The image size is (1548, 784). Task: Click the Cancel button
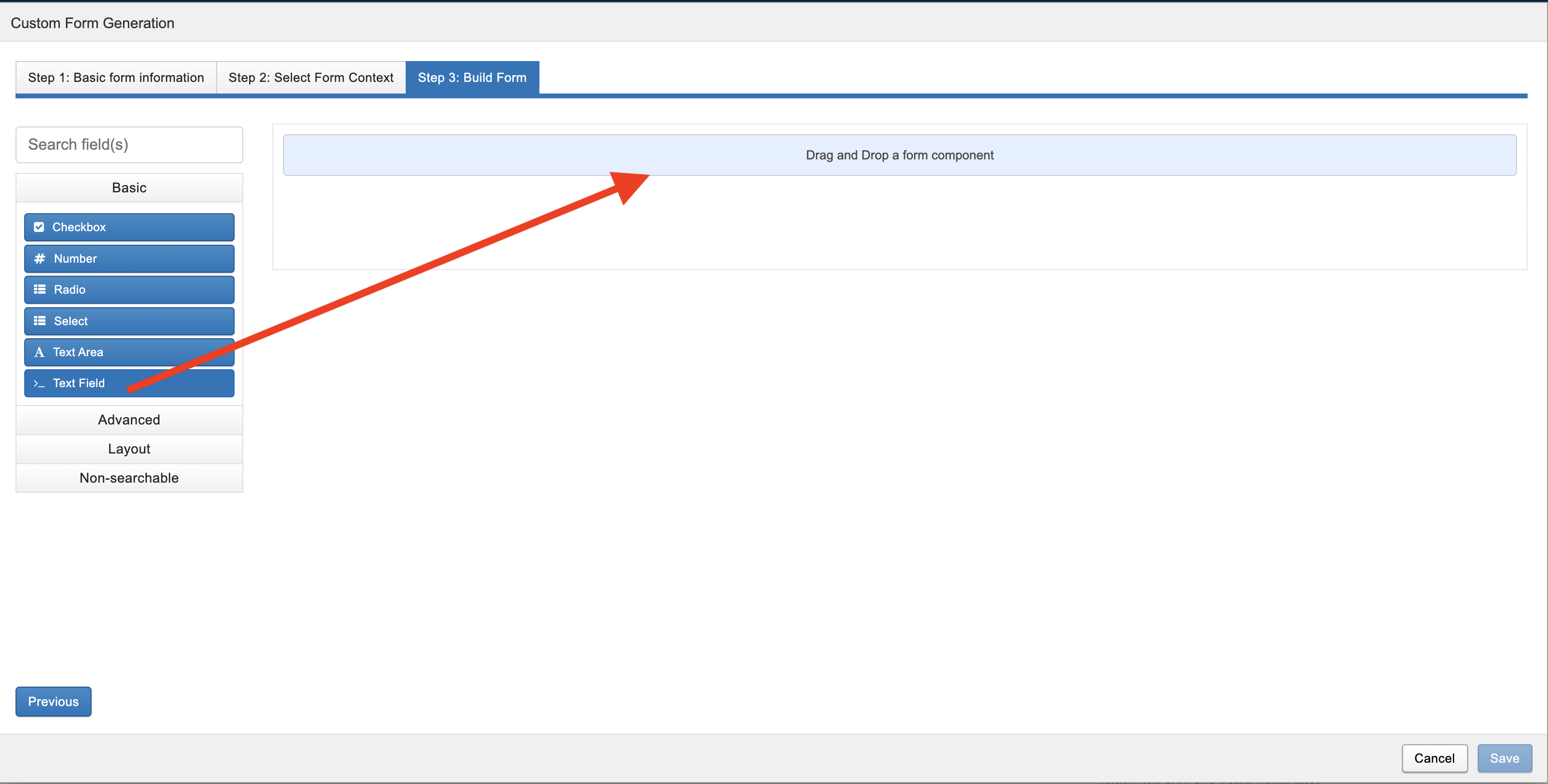(x=1434, y=758)
